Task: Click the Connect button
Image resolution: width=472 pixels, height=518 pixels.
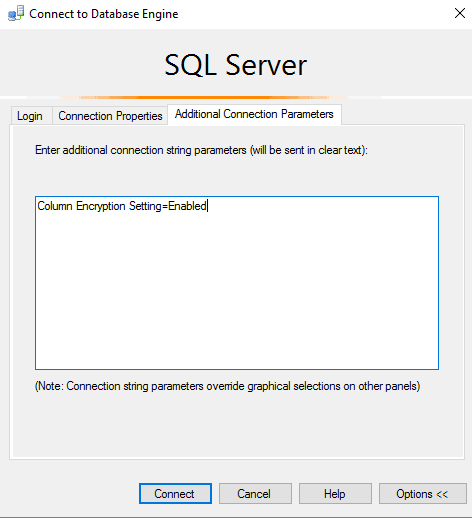Action: coord(175,494)
